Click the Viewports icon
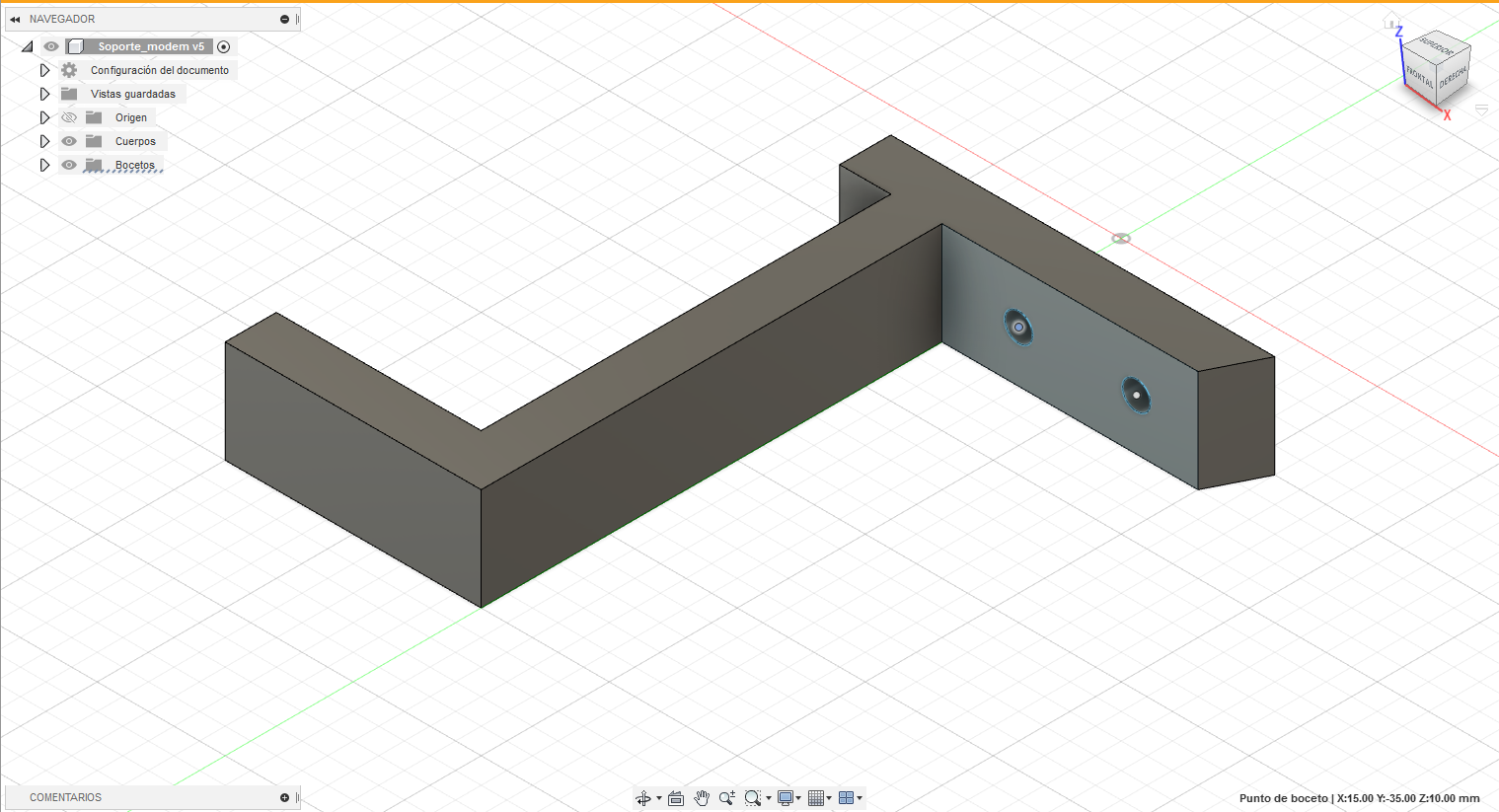This screenshot has width=1499, height=812. click(x=847, y=797)
